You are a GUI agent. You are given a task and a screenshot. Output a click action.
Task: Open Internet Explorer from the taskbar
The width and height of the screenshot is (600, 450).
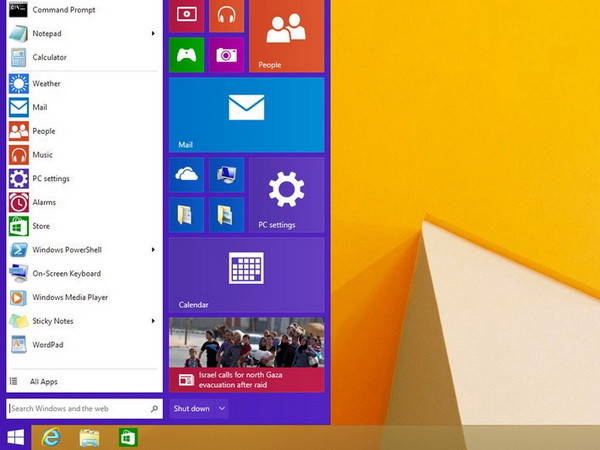[51, 437]
